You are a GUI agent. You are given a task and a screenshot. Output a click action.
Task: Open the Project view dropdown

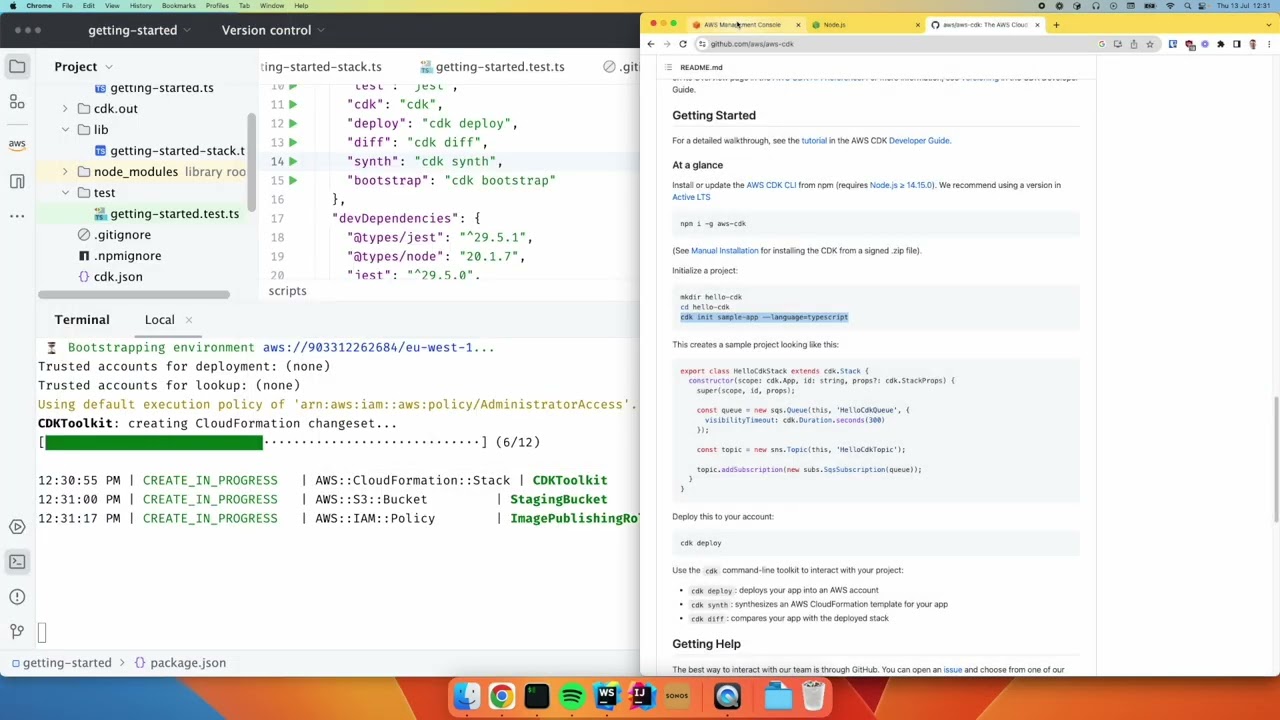tap(83, 66)
